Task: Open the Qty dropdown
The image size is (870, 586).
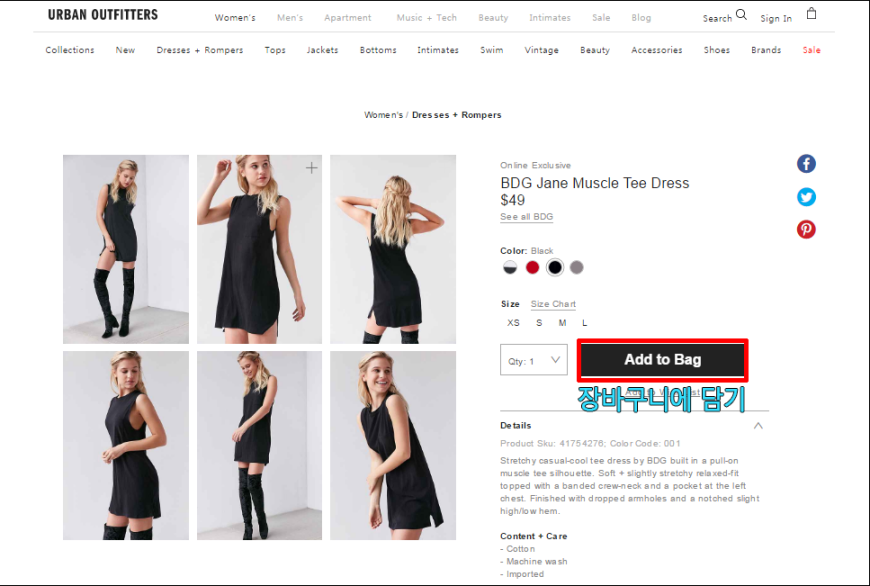Action: click(x=534, y=360)
